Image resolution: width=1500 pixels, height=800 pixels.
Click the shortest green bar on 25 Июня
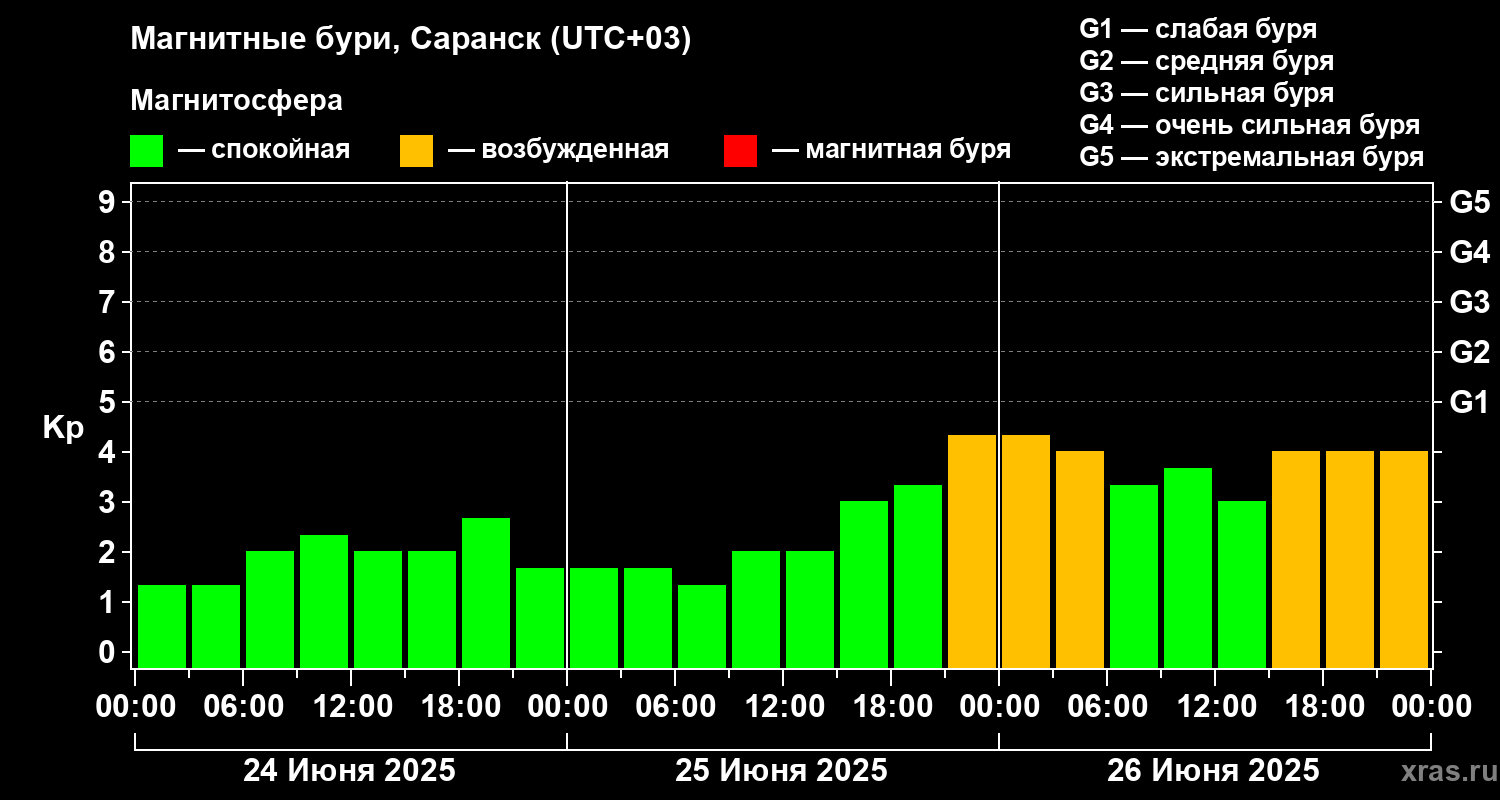point(702,626)
